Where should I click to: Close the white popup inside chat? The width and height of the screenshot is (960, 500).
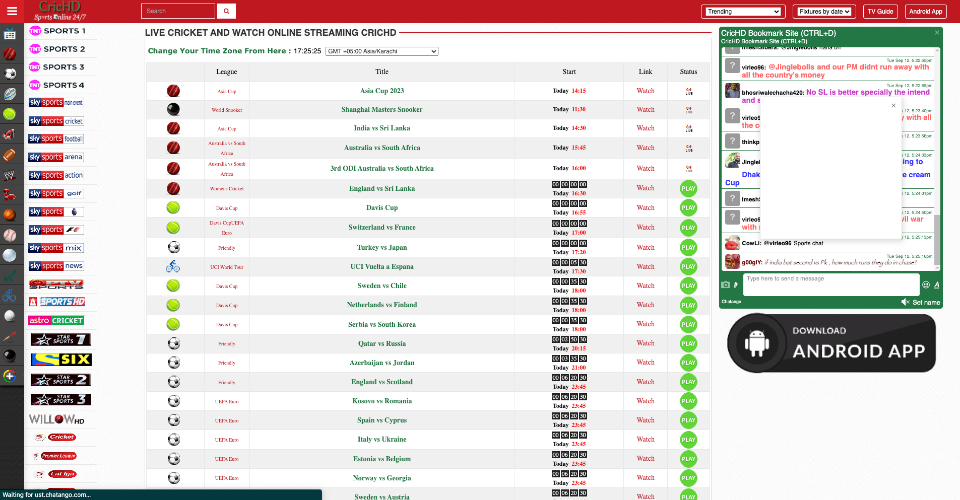893,105
